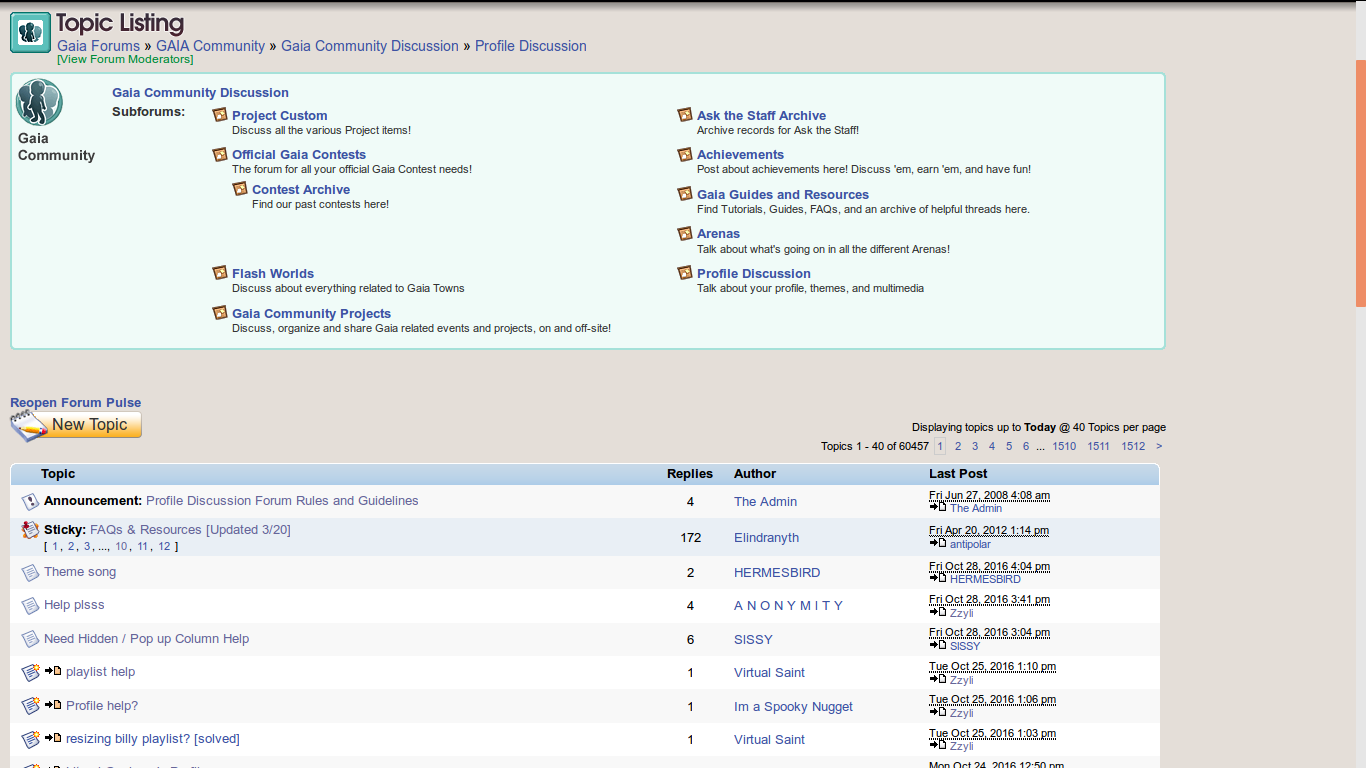Screen dimensions: 1366x768
Task: View author Elindranyth's profile
Action: [x=766, y=538]
